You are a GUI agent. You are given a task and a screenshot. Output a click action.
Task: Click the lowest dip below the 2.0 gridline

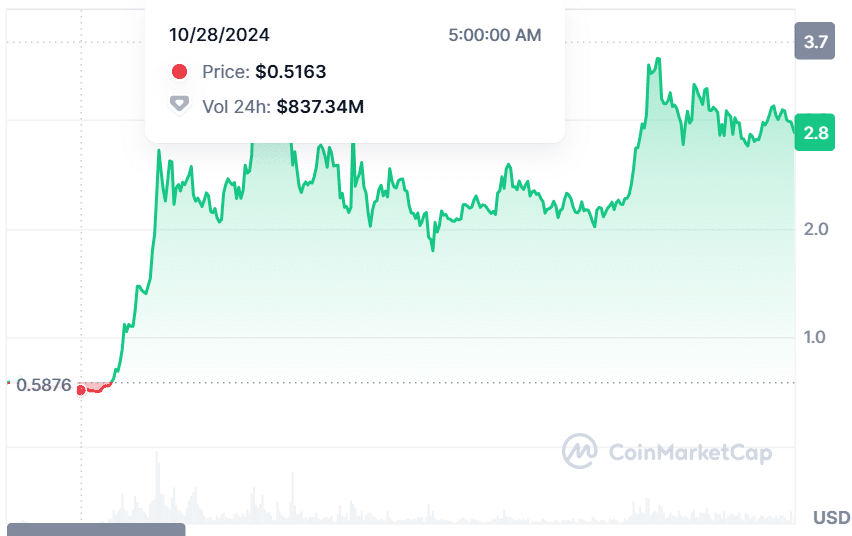click(432, 250)
